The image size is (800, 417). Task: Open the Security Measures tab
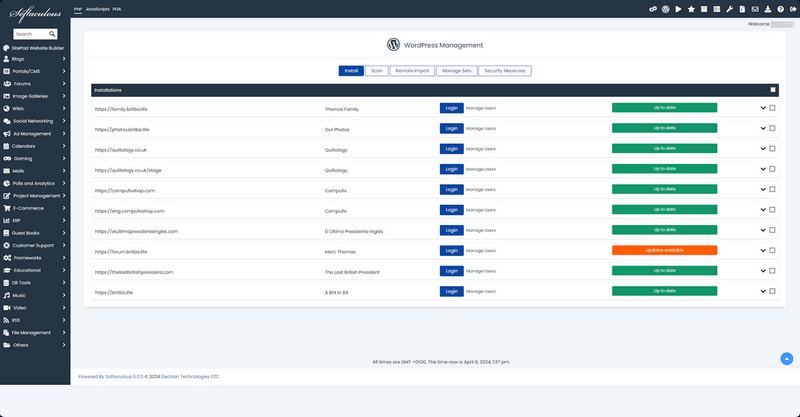click(x=505, y=71)
